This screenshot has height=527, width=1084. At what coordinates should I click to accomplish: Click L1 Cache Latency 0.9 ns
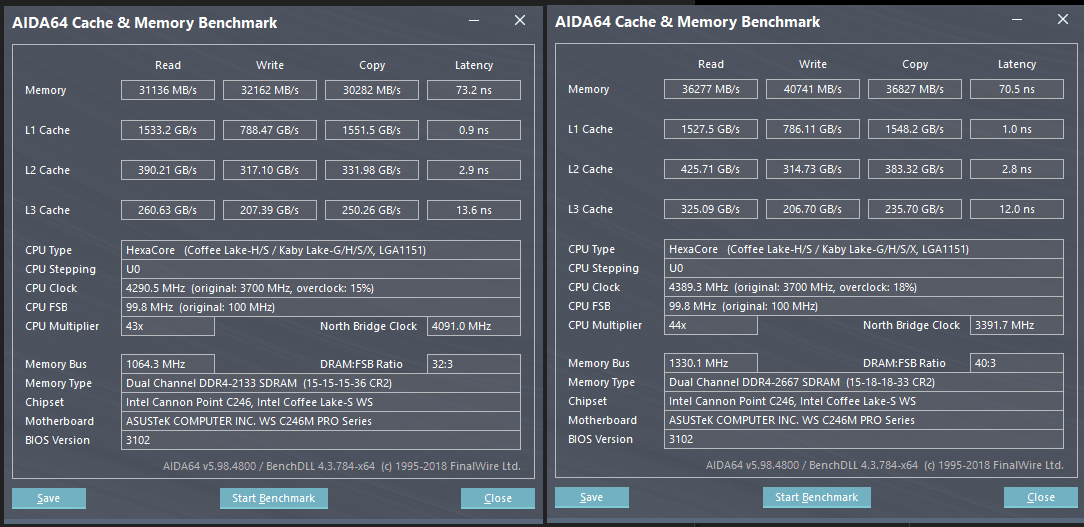[x=474, y=130]
